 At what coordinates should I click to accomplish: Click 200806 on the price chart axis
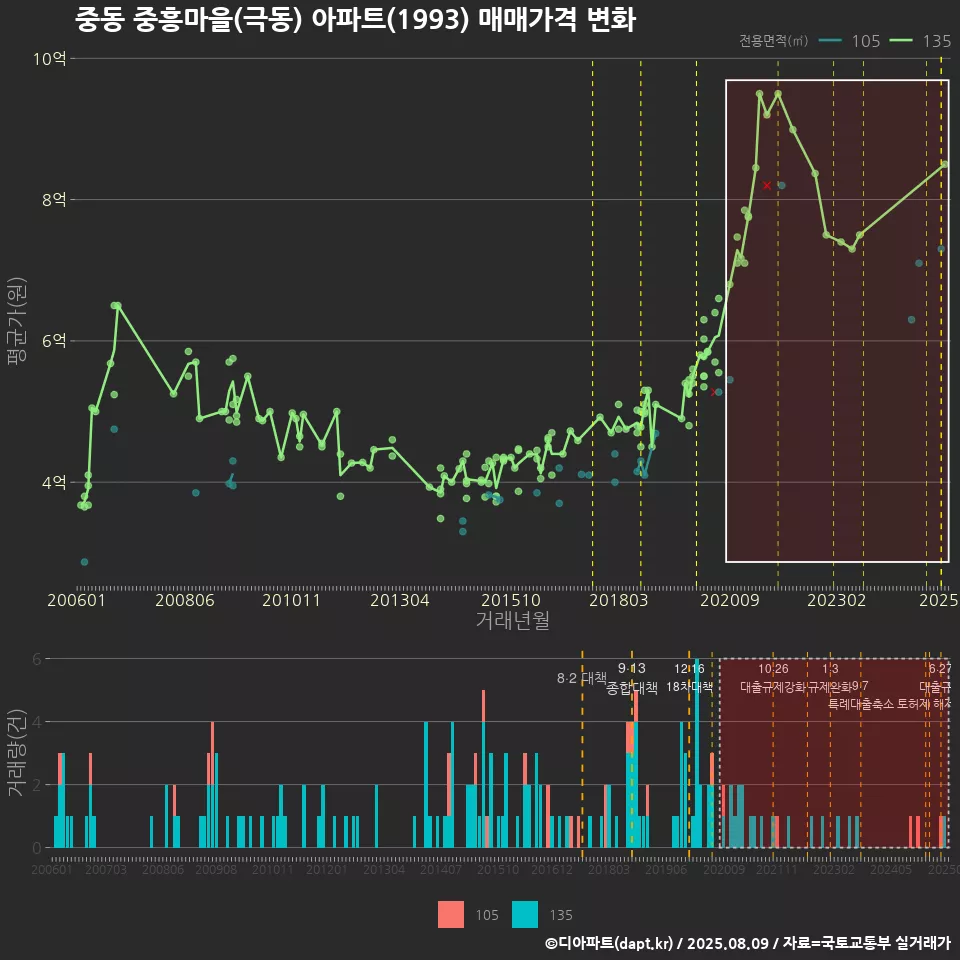[x=185, y=600]
